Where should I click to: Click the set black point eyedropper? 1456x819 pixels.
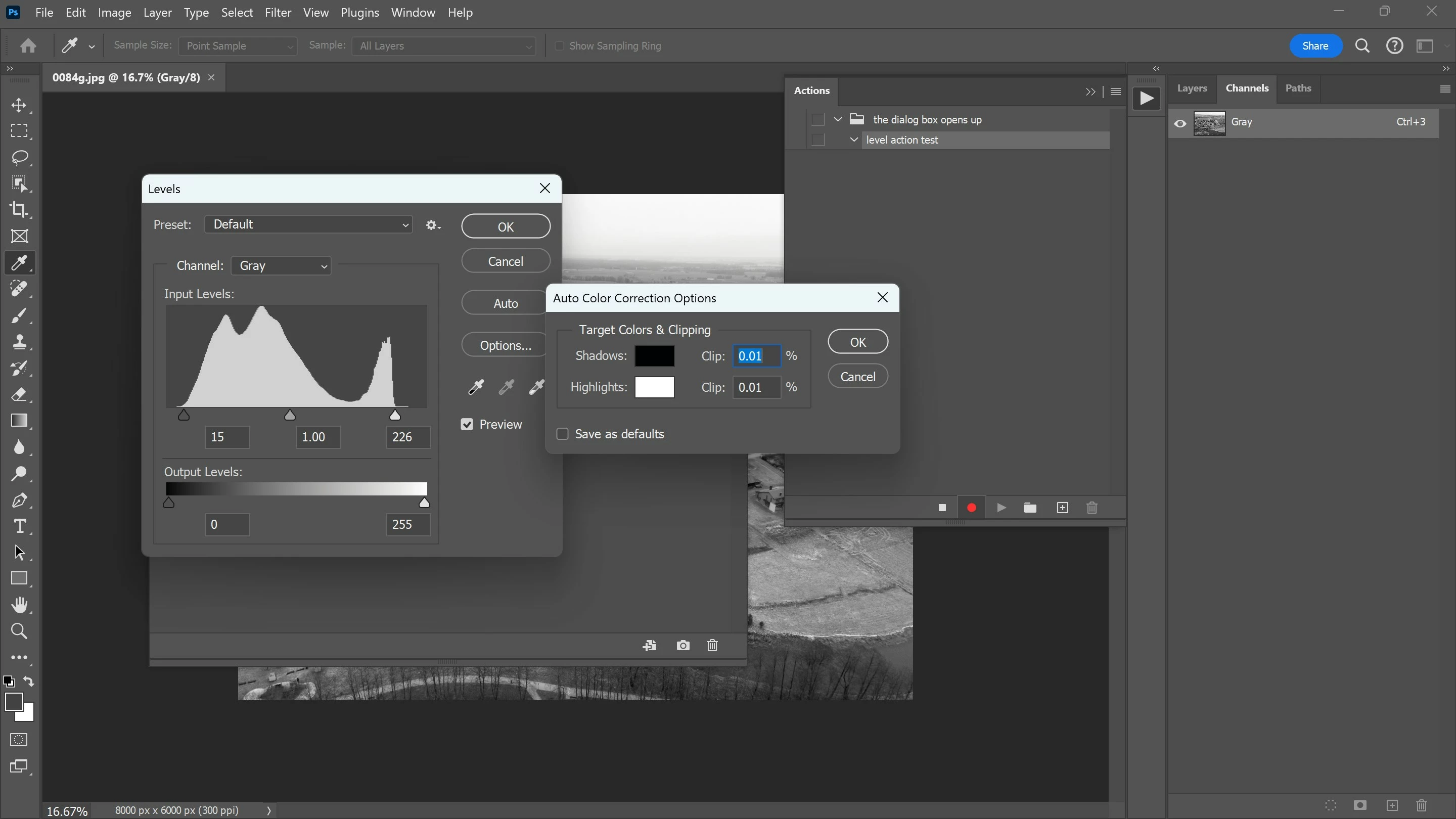click(476, 387)
